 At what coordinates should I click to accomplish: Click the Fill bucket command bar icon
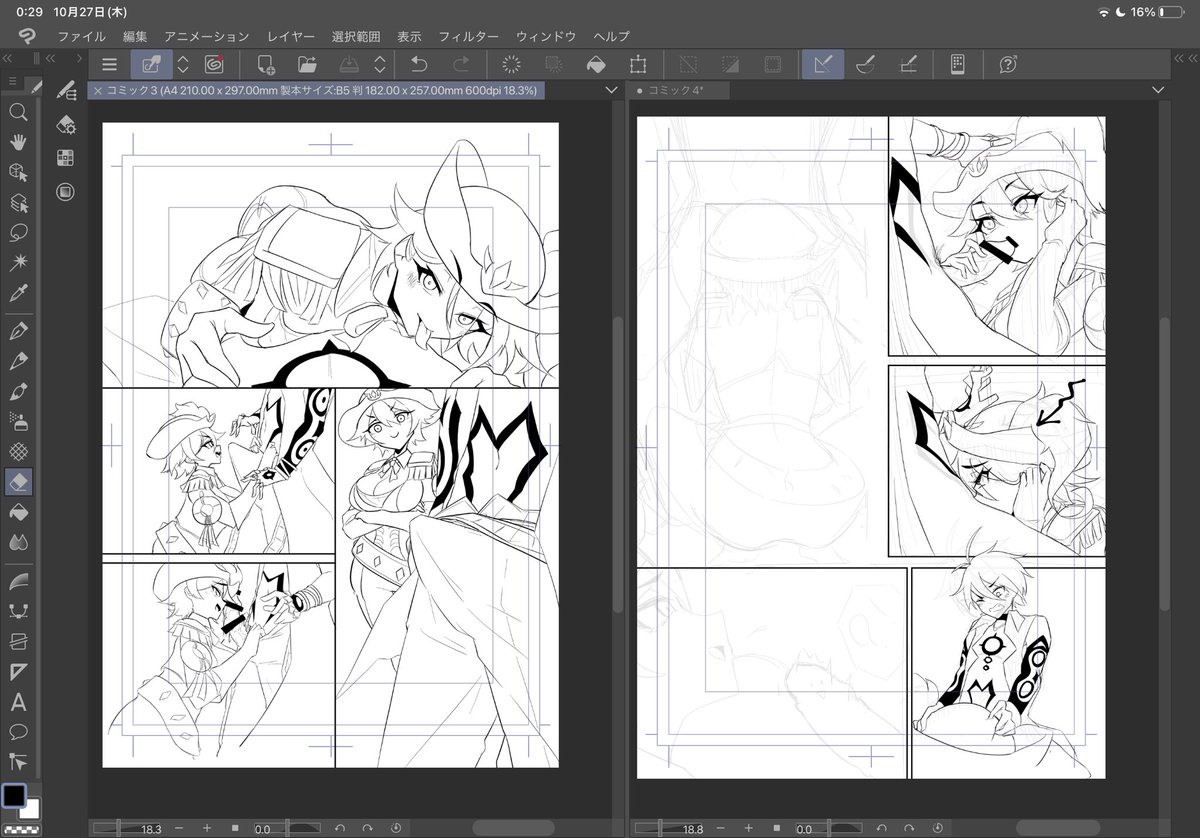pyautogui.click(x=596, y=64)
